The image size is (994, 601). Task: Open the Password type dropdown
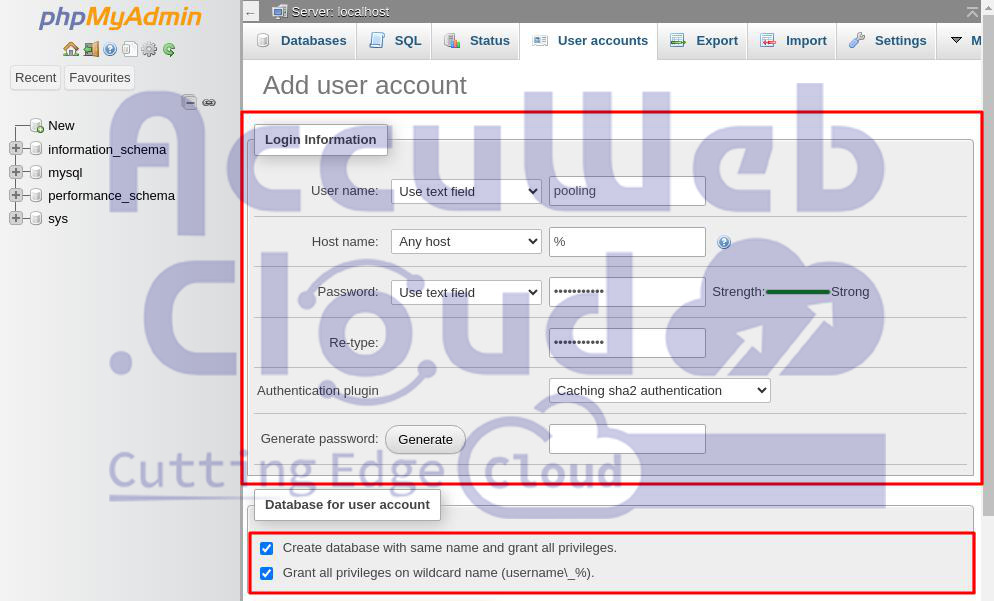coord(467,292)
